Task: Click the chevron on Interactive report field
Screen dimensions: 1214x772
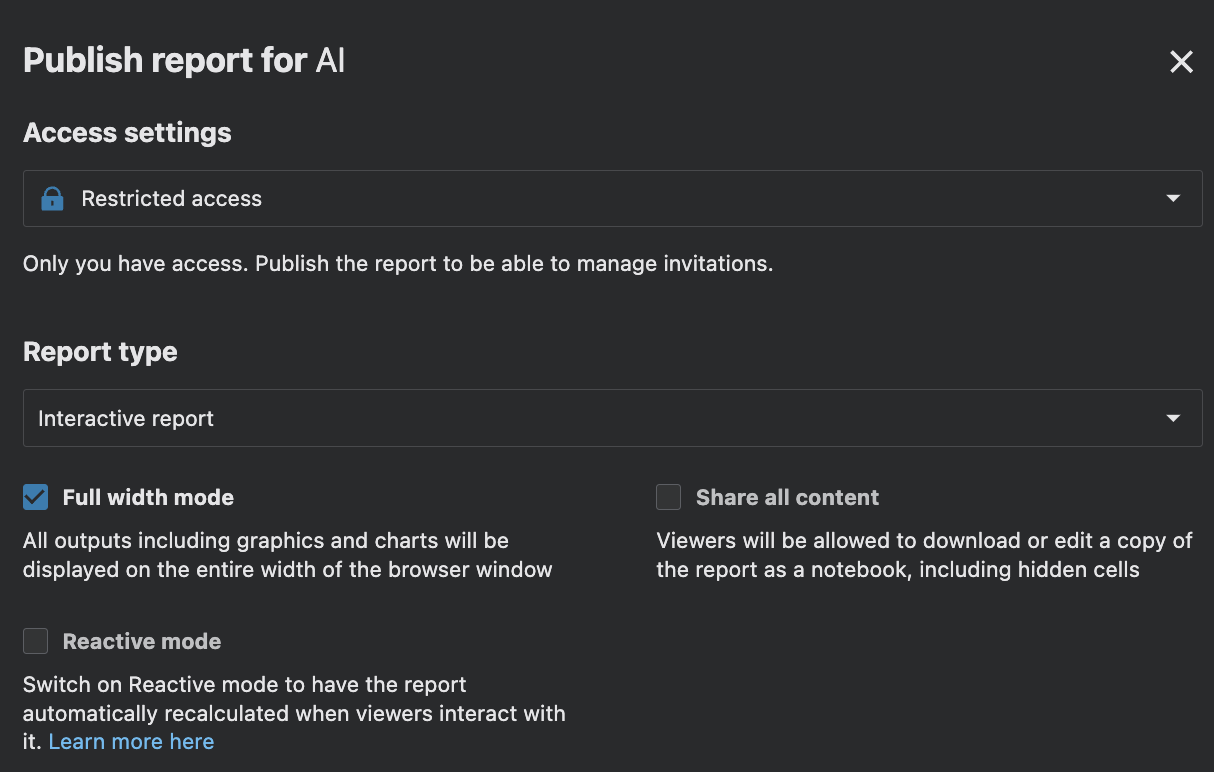Action: (x=1172, y=418)
